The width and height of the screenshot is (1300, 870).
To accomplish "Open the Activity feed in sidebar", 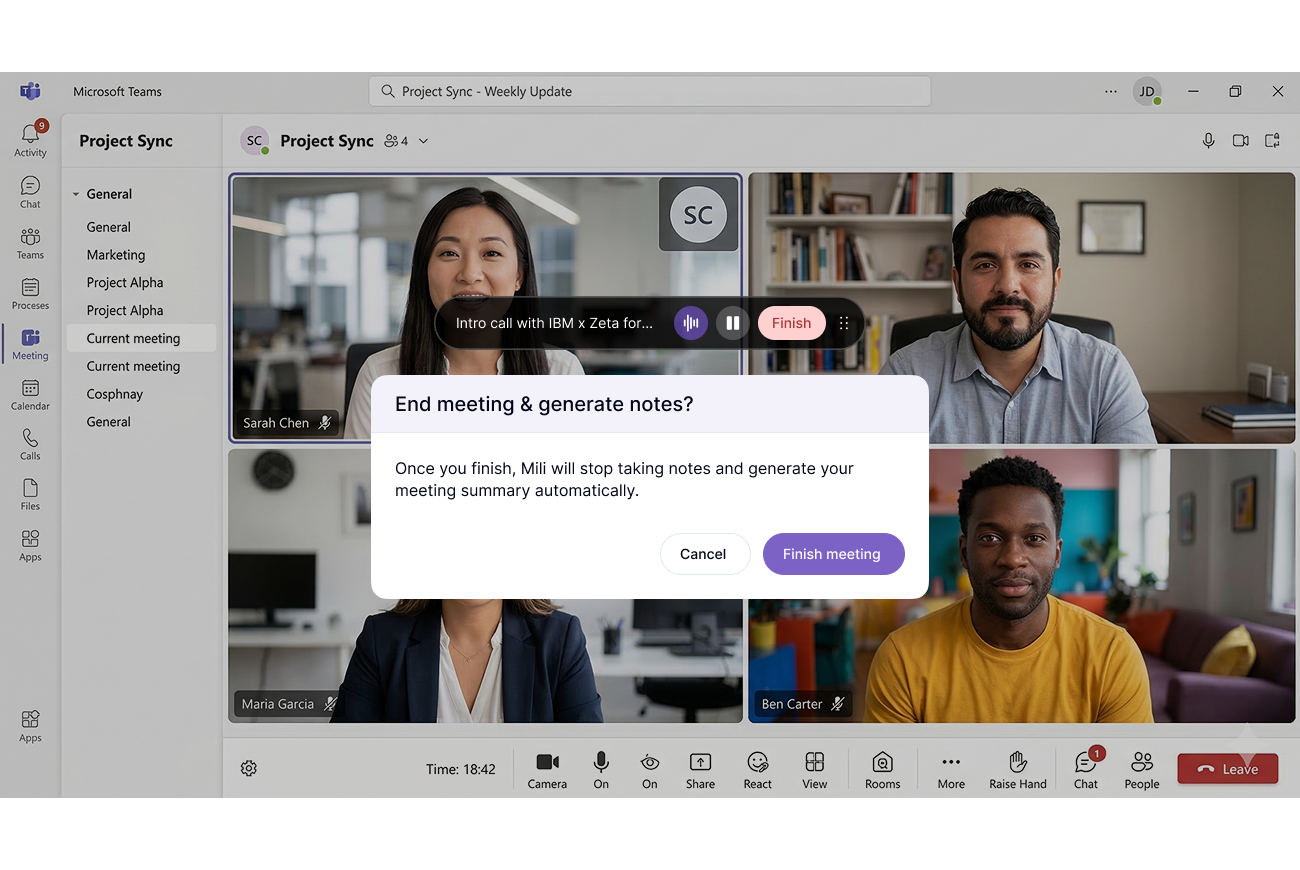I will tap(30, 140).
